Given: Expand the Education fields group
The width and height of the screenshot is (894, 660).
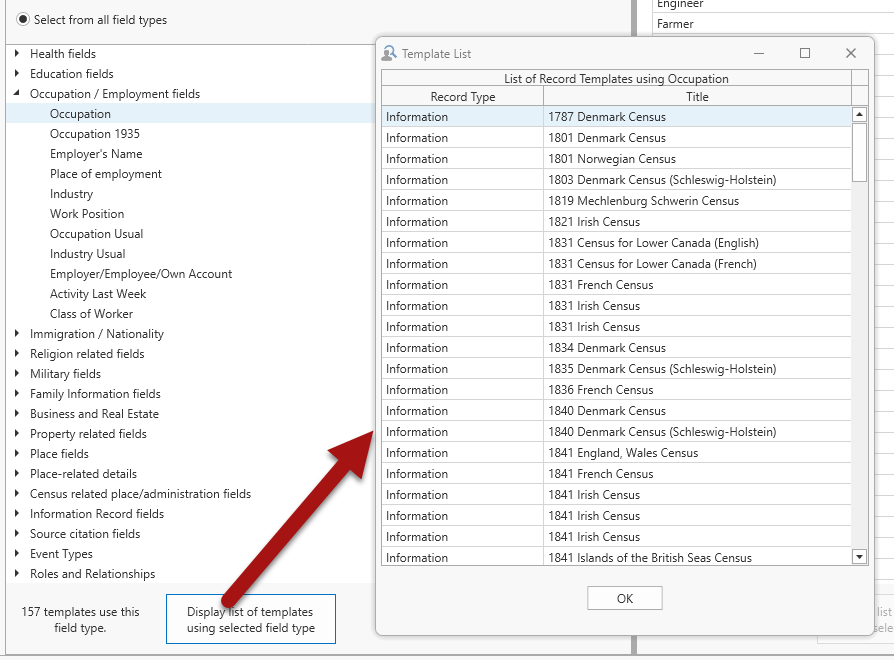Looking at the screenshot, I should tap(17, 74).
